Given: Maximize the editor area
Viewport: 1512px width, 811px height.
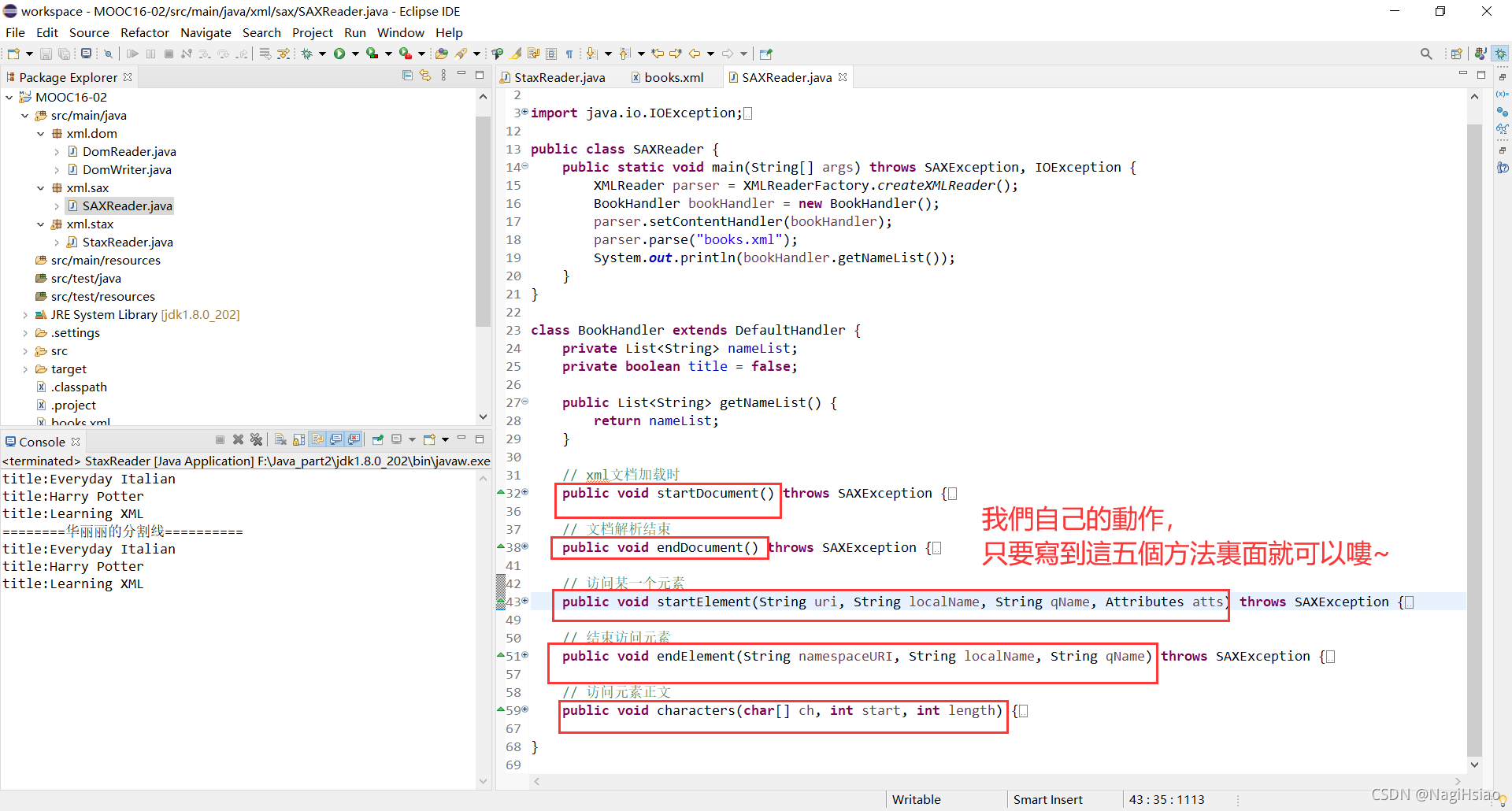Looking at the screenshot, I should [1481, 75].
